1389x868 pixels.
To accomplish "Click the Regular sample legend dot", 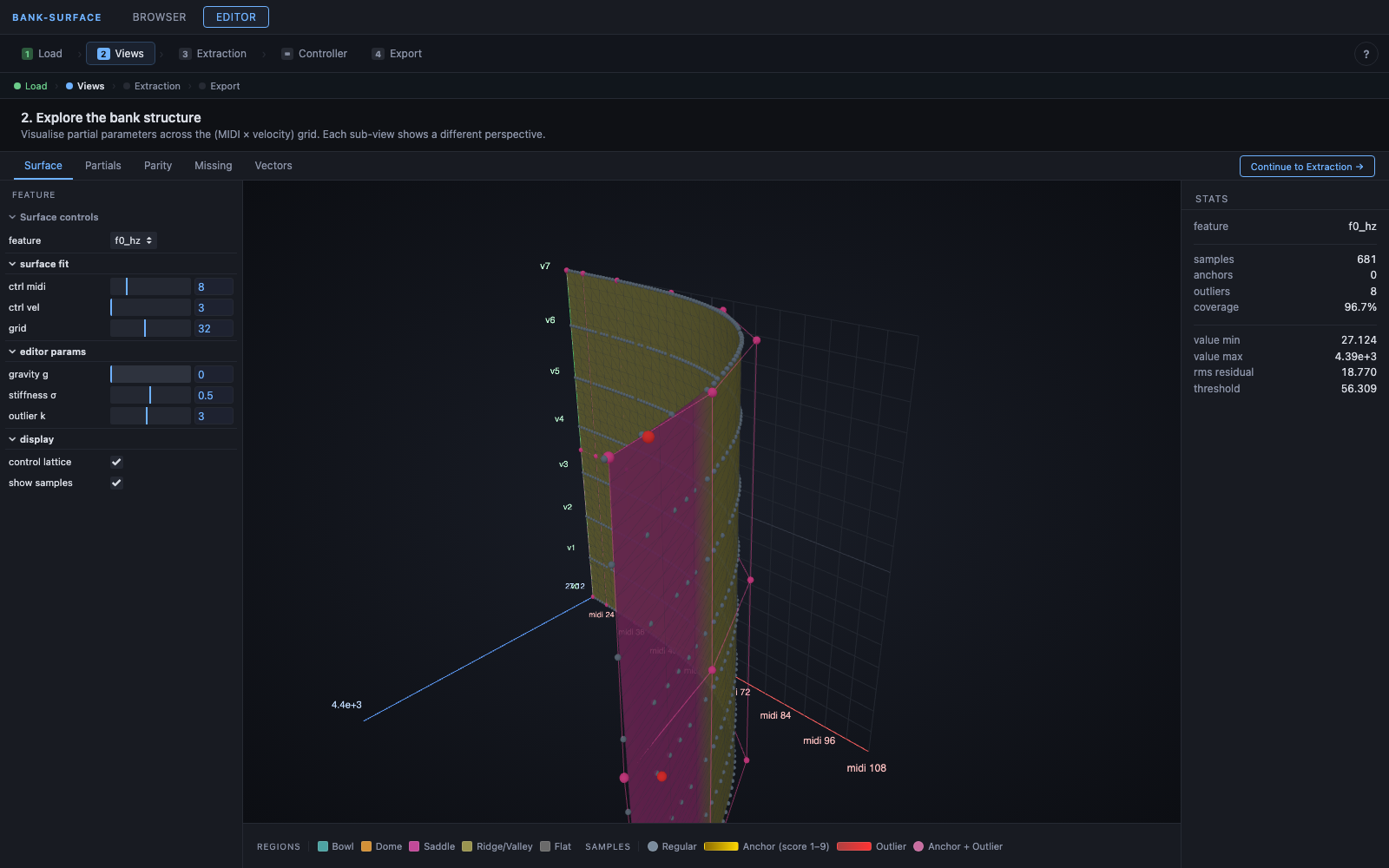I will coord(653,846).
